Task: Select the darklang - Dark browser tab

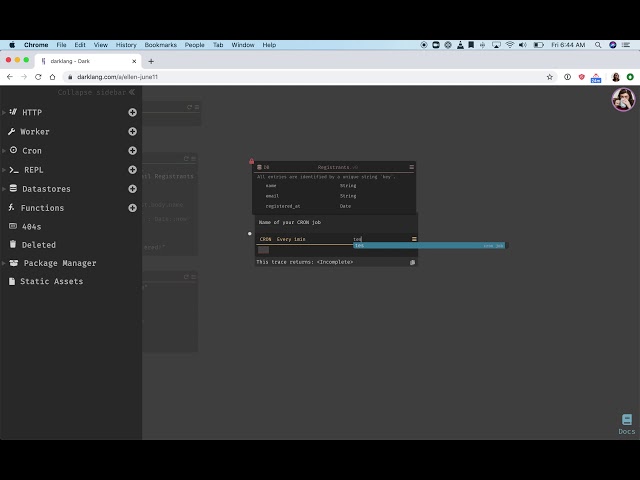Action: coord(88,61)
